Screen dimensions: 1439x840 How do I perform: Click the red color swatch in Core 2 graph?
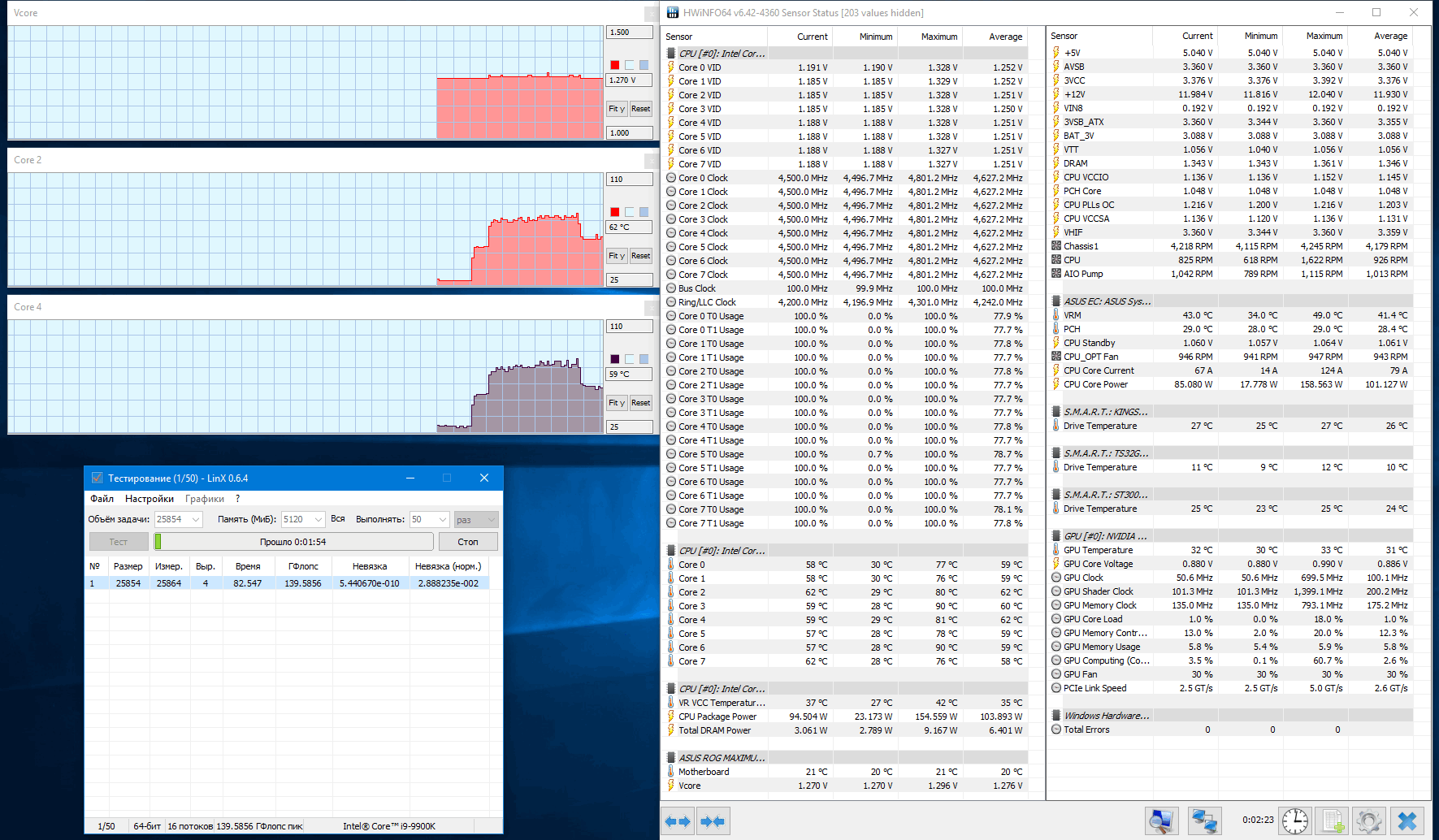[615, 212]
